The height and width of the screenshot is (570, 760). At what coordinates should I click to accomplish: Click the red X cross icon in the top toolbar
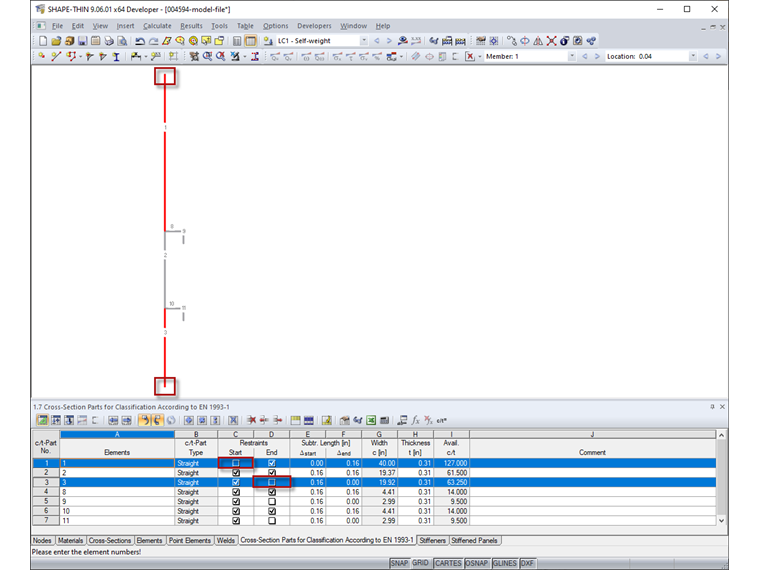551,41
